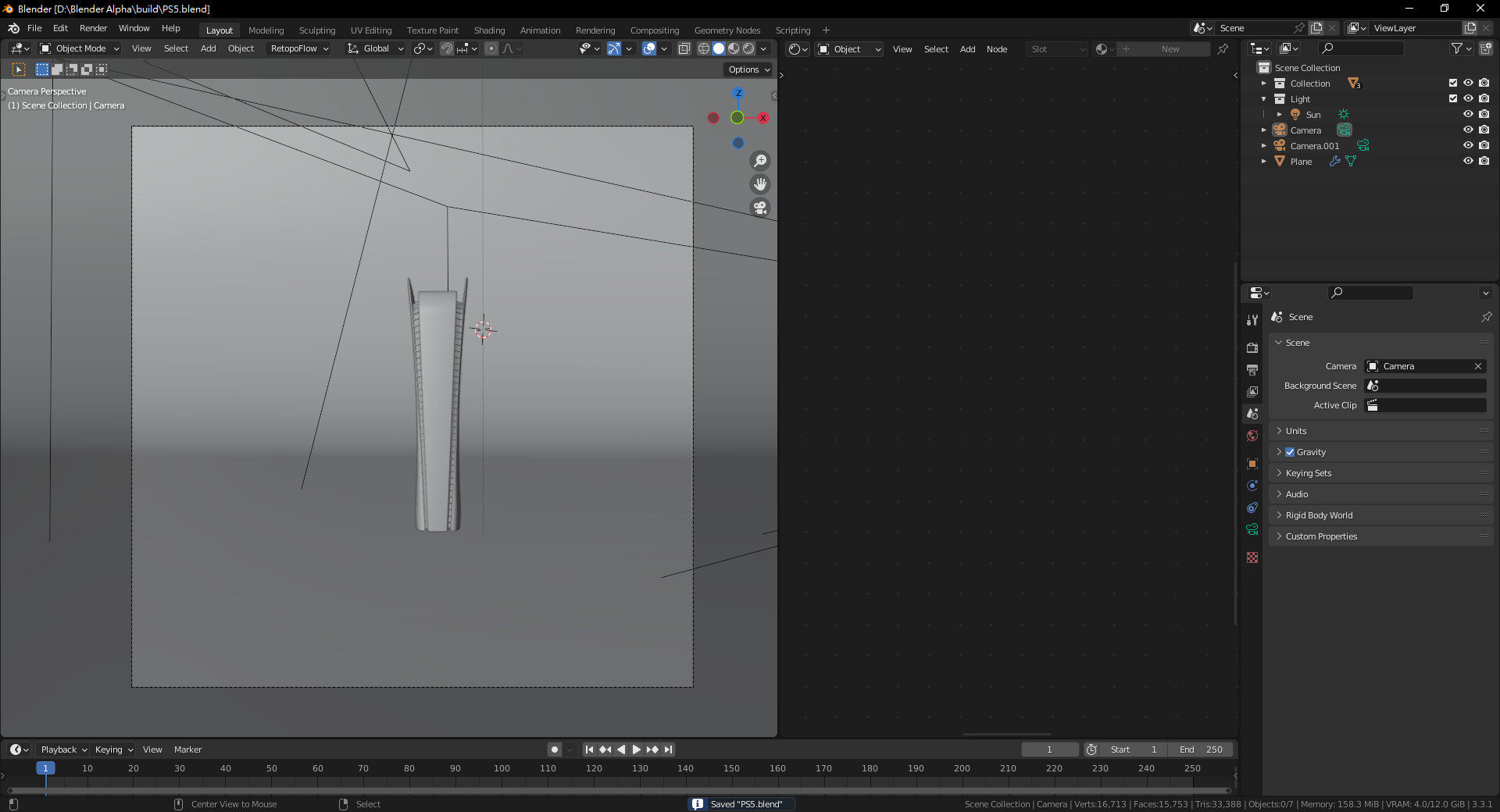This screenshot has width=1500, height=812.
Task: Open the Object Mode dropdown
Action: [80, 48]
